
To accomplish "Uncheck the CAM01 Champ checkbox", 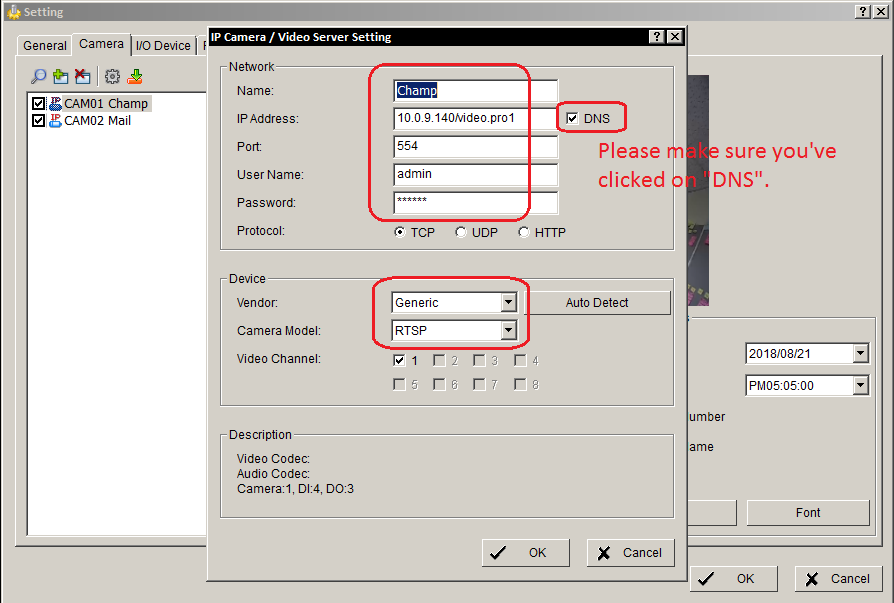I will [39, 104].
